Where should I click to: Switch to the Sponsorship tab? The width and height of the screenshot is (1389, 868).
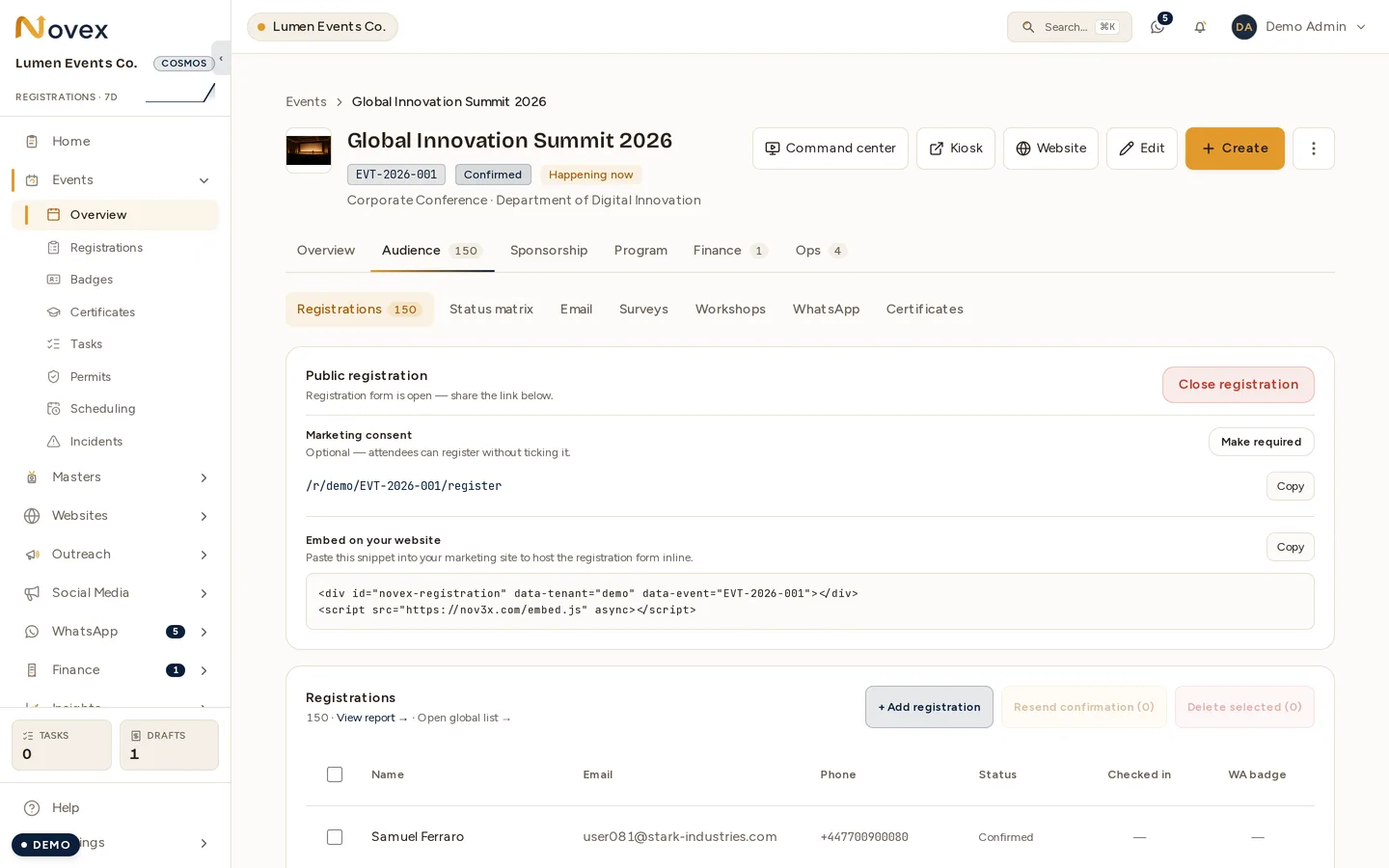(x=549, y=251)
